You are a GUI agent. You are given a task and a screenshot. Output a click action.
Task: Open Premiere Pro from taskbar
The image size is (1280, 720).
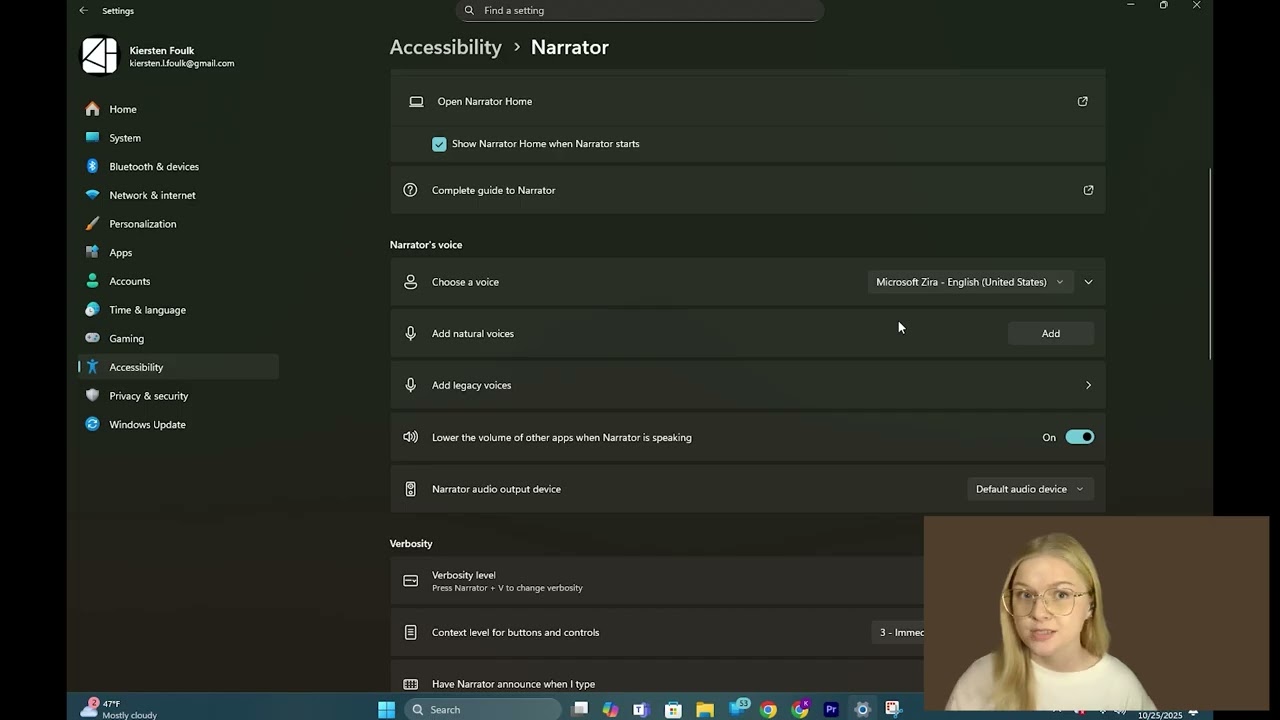click(831, 710)
